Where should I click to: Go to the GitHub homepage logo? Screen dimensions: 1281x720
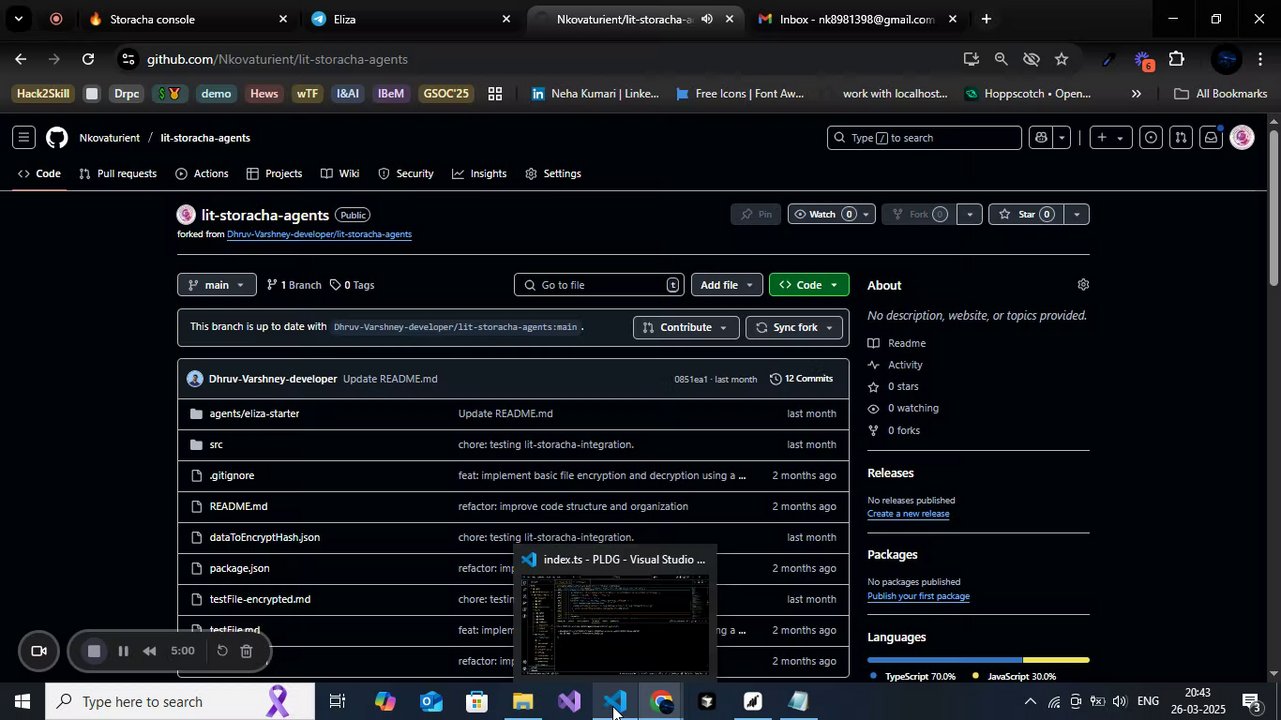click(x=57, y=138)
